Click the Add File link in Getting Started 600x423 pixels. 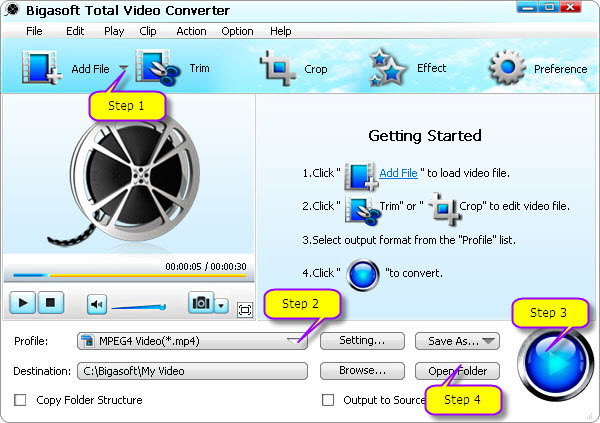(x=398, y=173)
